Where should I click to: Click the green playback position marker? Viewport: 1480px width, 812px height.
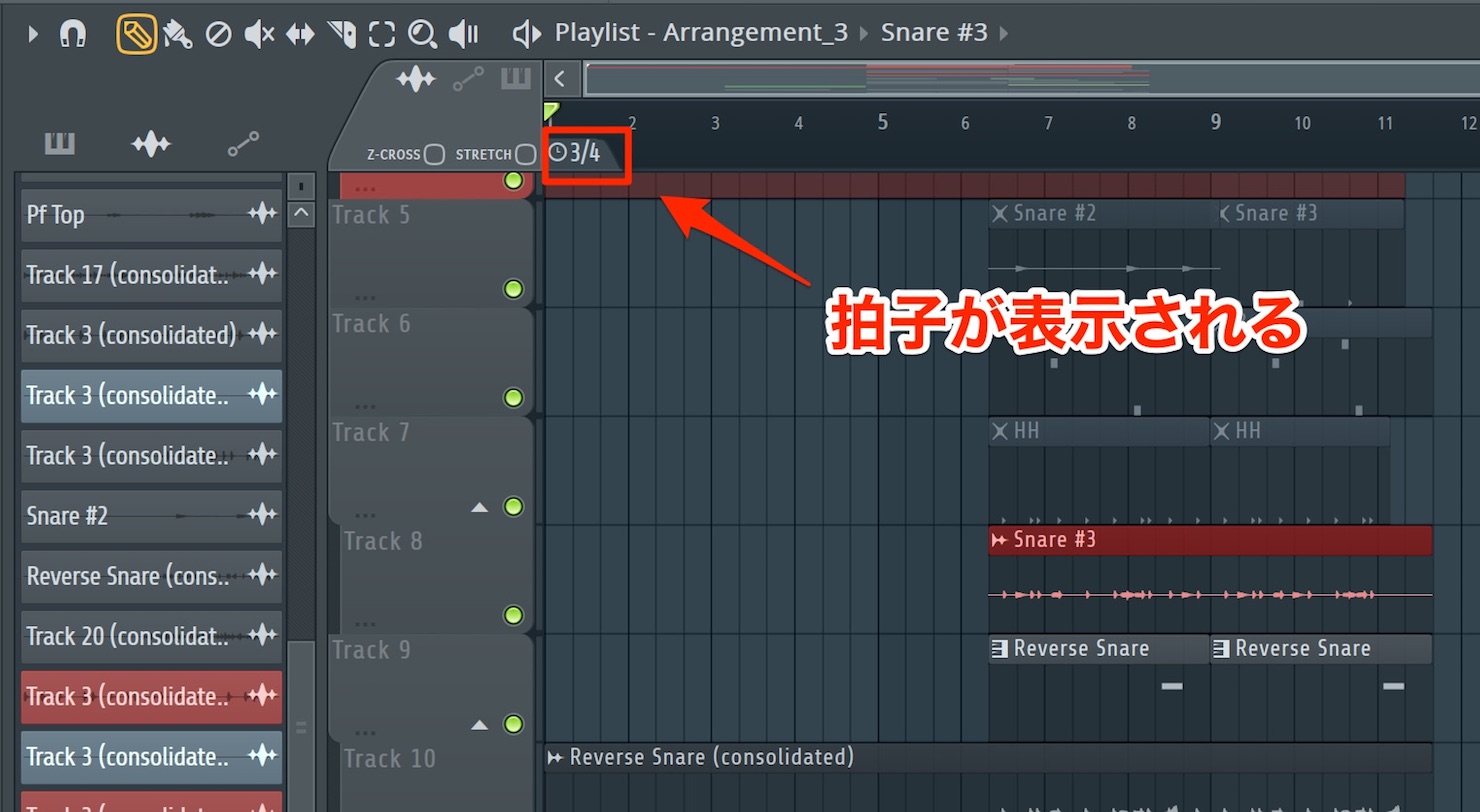[x=552, y=110]
